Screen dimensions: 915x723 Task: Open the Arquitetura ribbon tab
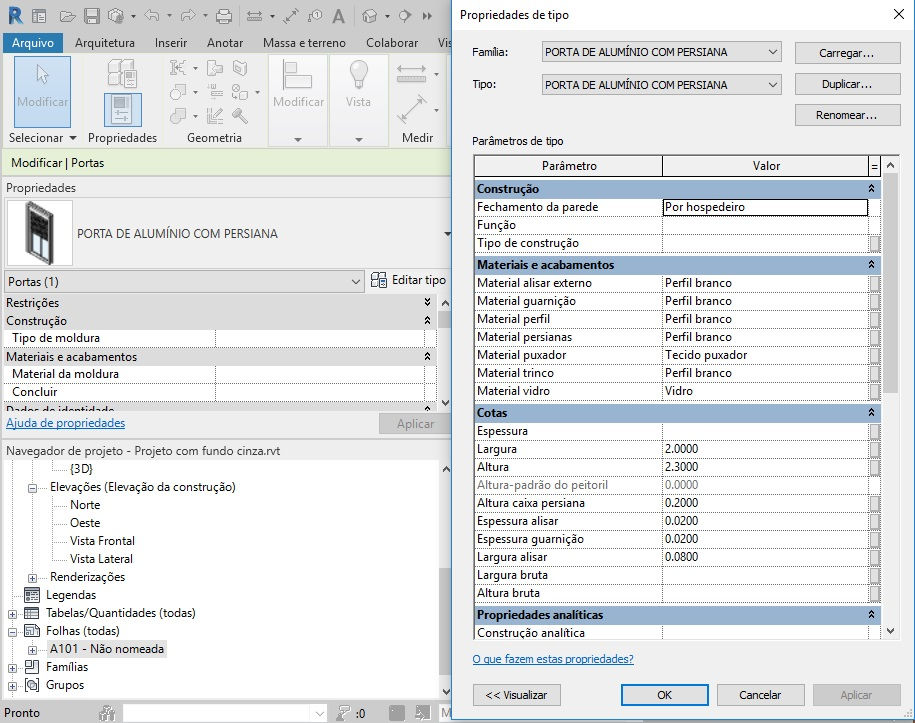104,43
